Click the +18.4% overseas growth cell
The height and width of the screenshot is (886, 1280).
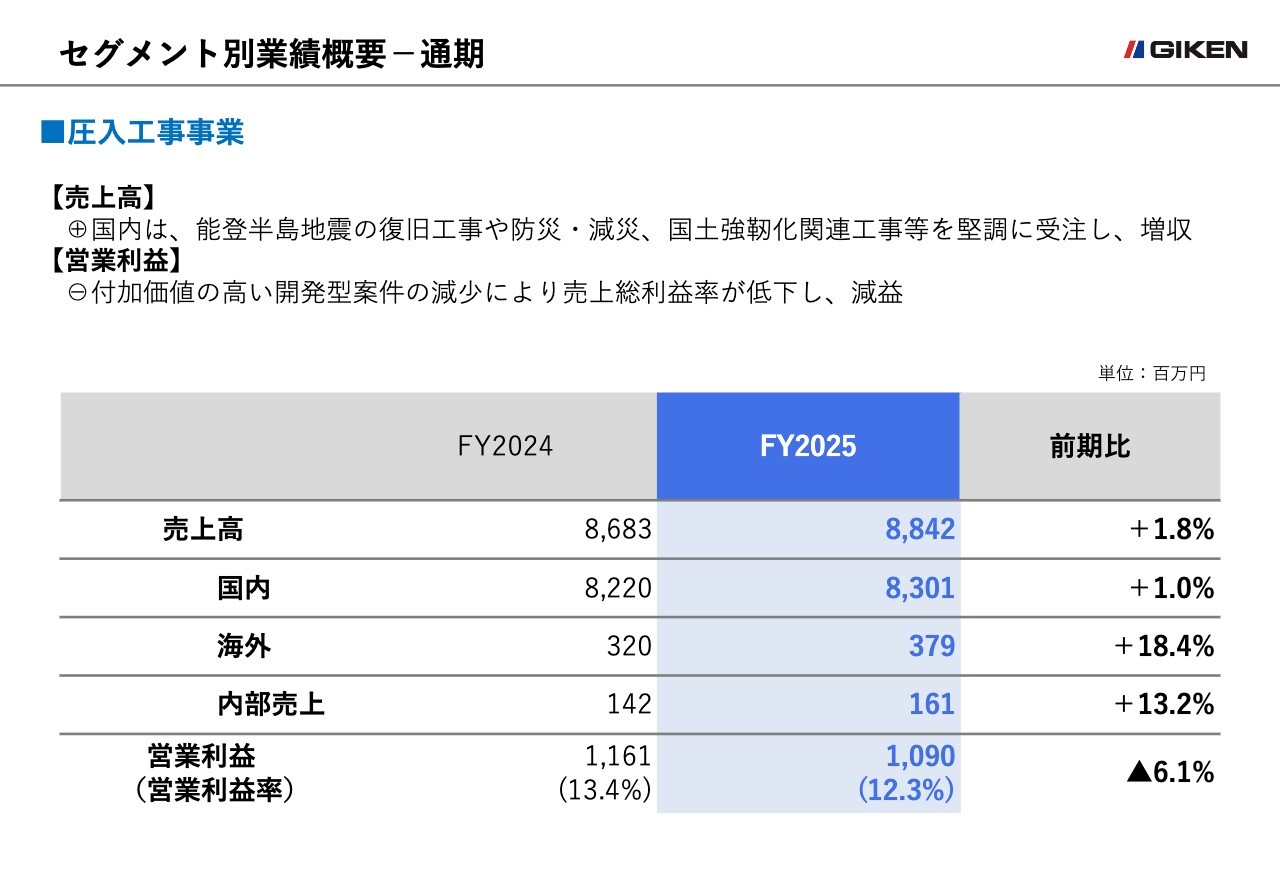pos(1163,646)
